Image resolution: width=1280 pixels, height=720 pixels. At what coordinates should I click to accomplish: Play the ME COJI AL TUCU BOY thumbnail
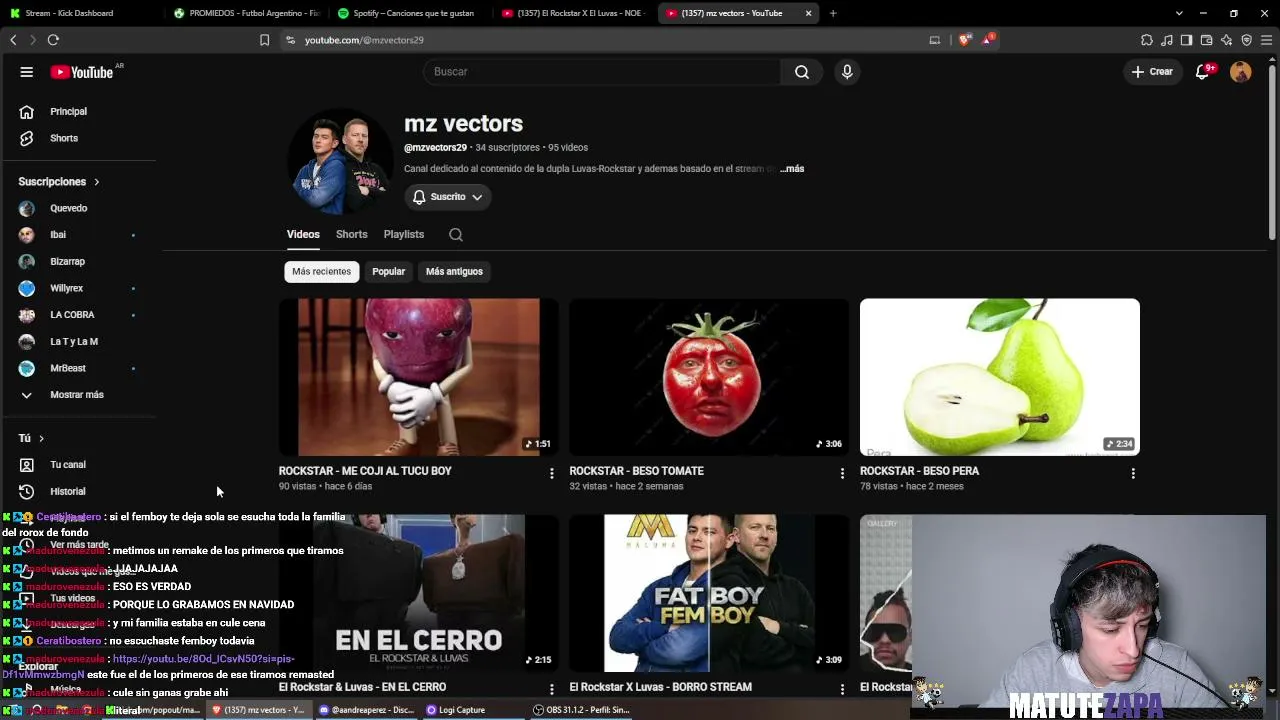click(419, 377)
